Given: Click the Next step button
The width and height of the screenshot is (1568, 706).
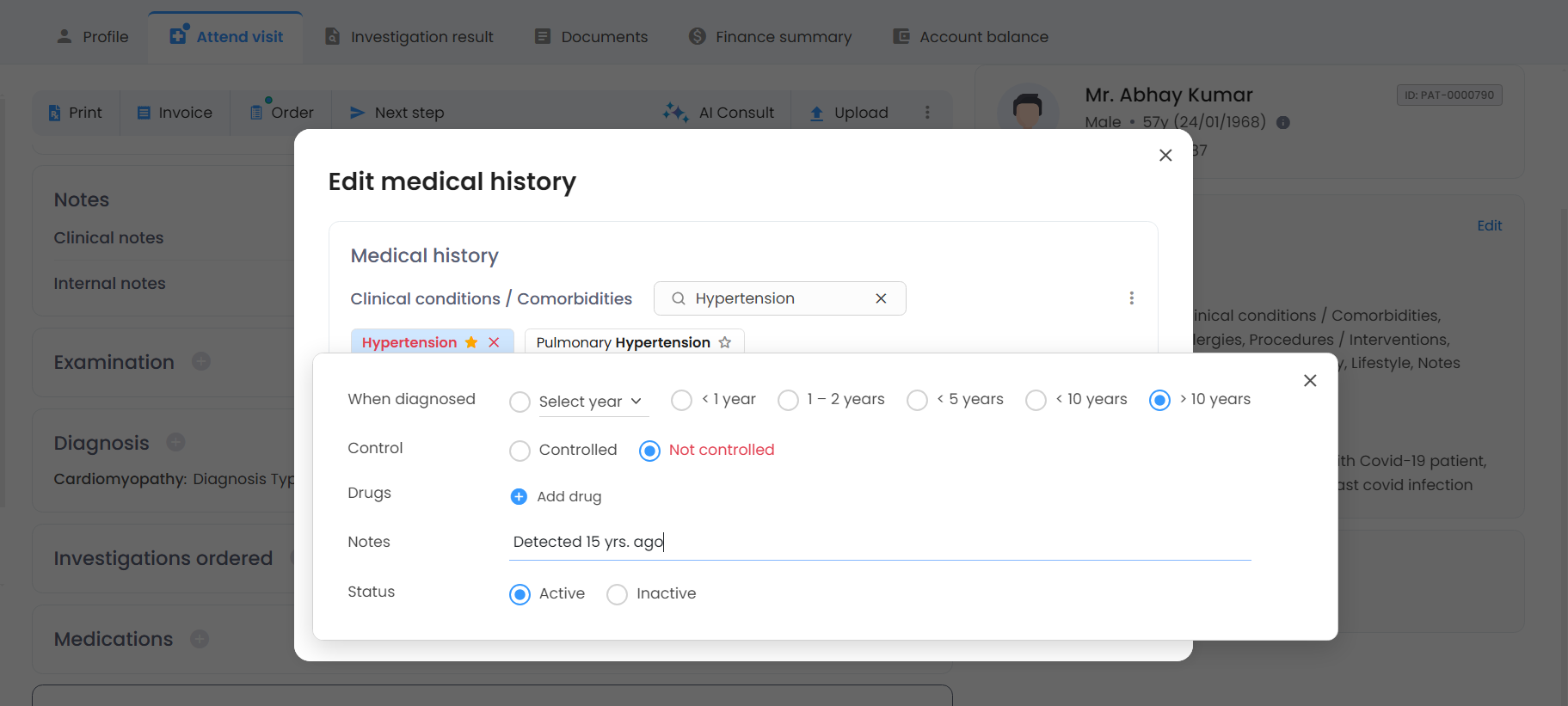Looking at the screenshot, I should tap(397, 113).
